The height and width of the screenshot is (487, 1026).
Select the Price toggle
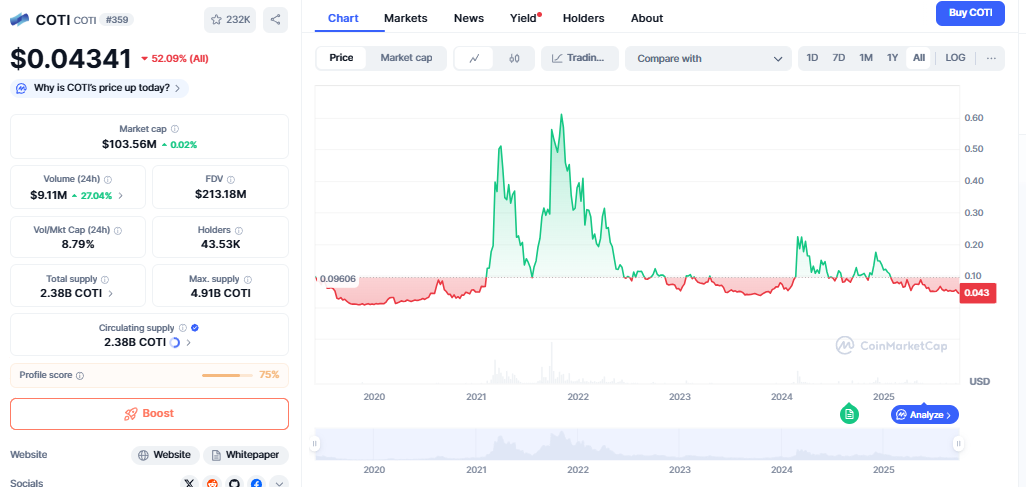tap(341, 58)
